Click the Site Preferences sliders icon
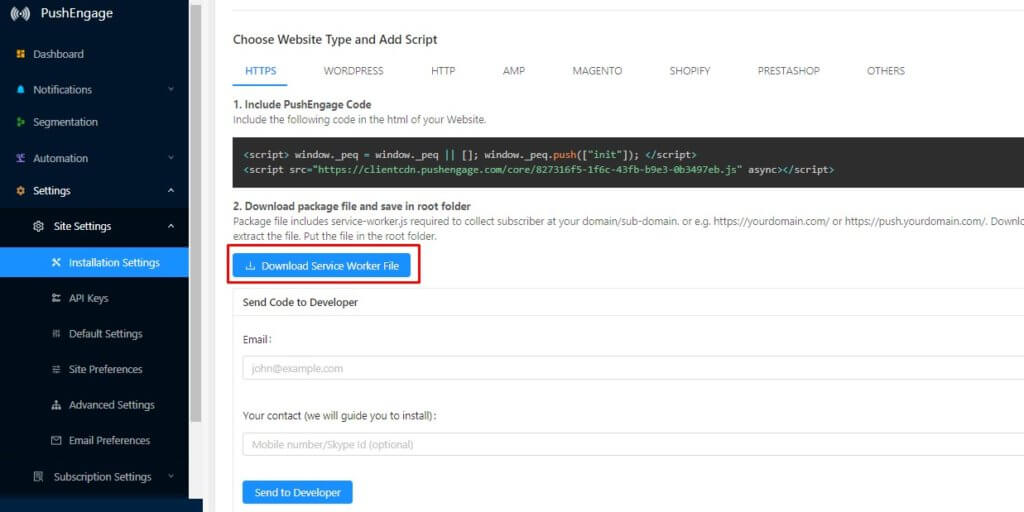Viewport: 1024px width, 512px height. (x=56, y=370)
